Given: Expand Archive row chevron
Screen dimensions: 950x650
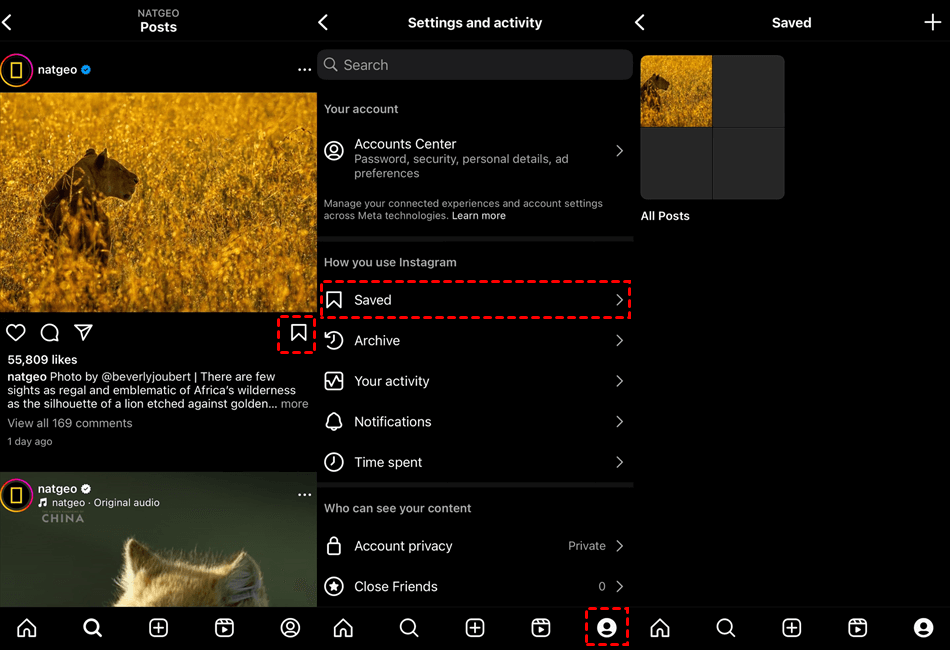Looking at the screenshot, I should pos(619,340).
